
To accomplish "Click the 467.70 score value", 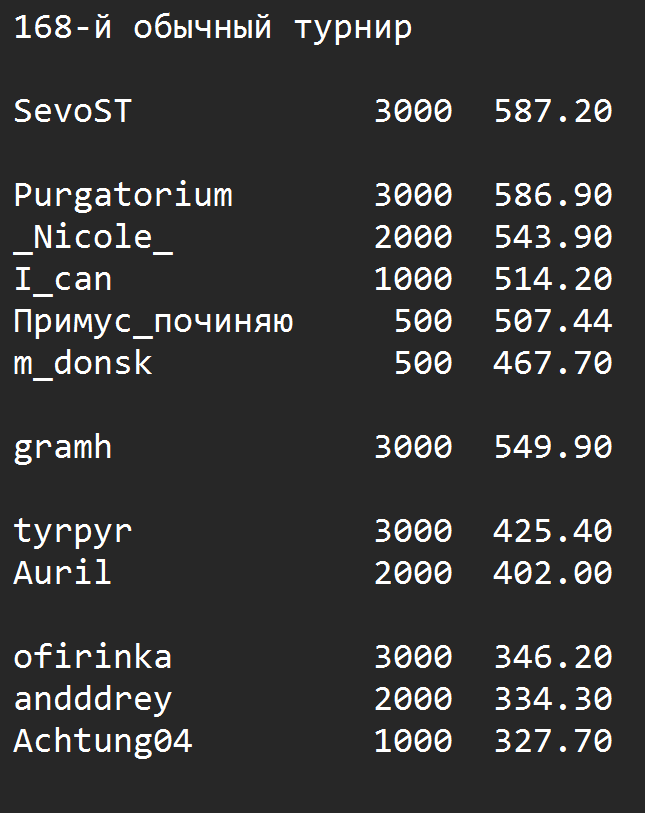I will (553, 363).
